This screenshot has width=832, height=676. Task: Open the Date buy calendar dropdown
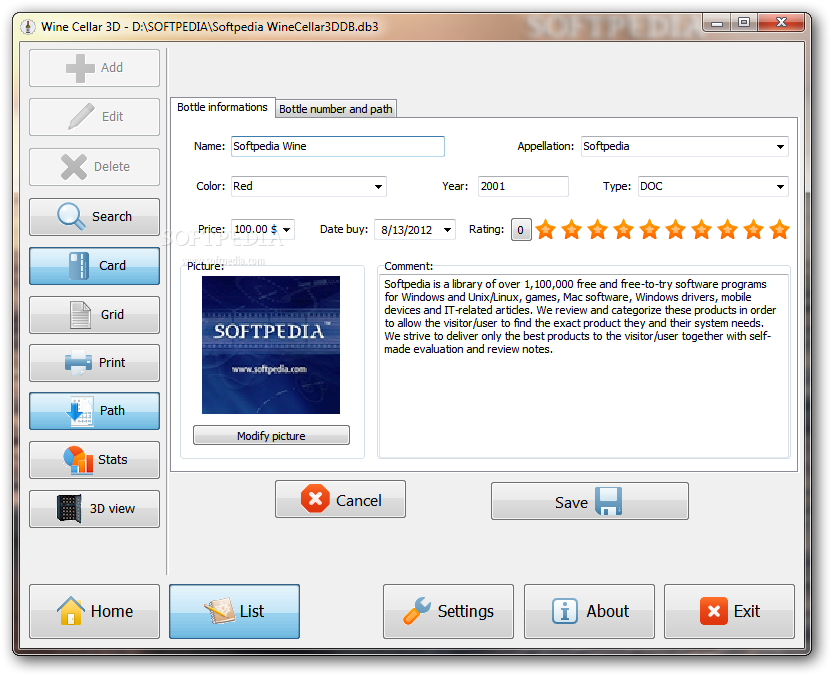(x=447, y=230)
